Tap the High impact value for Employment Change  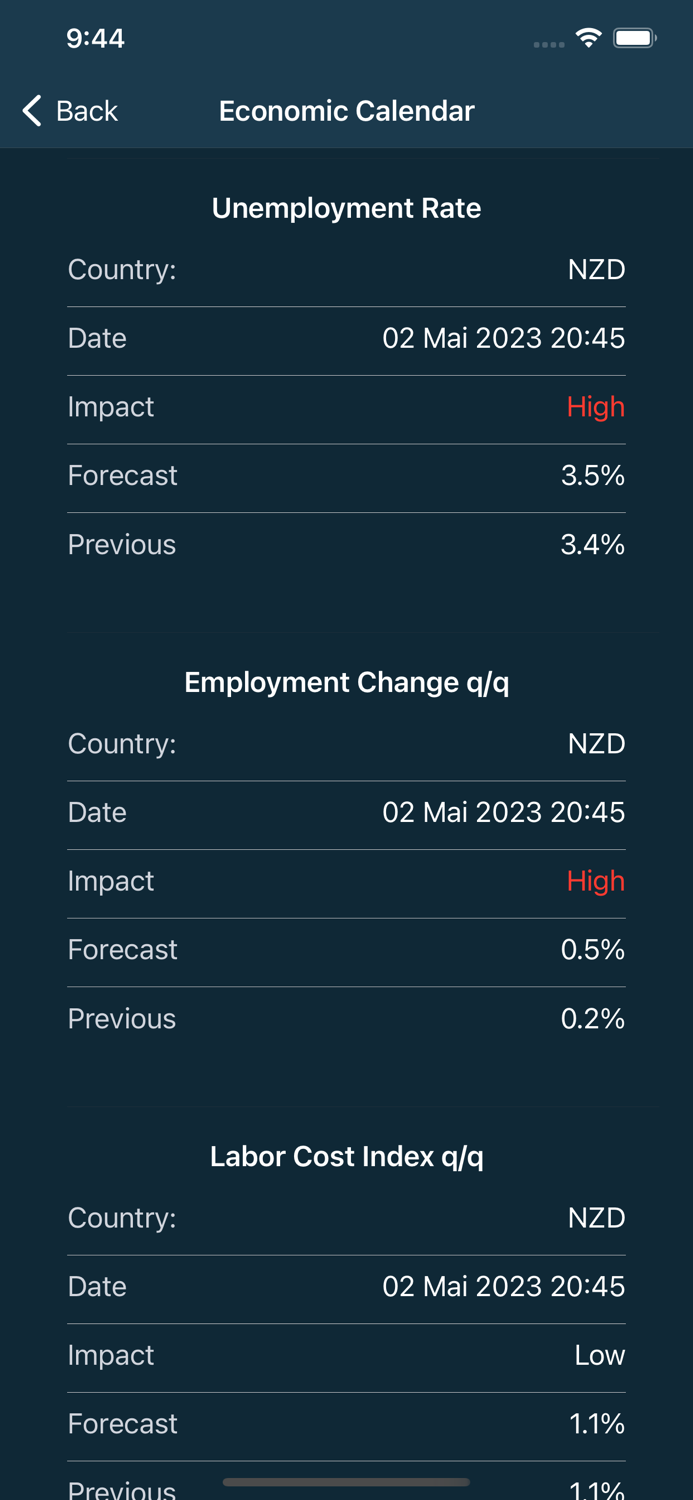[595, 881]
